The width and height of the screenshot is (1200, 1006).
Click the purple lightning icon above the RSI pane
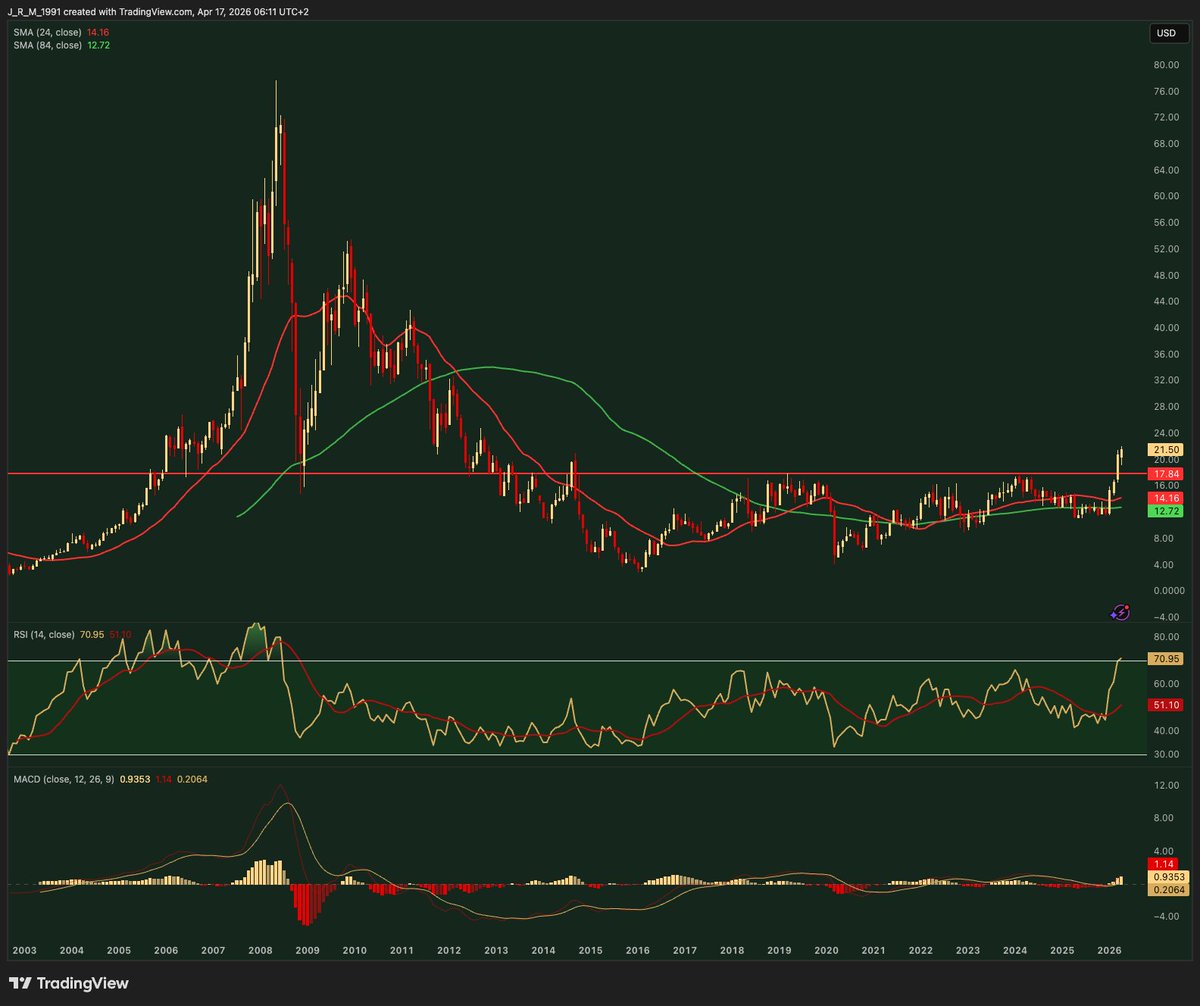(x=1122, y=611)
